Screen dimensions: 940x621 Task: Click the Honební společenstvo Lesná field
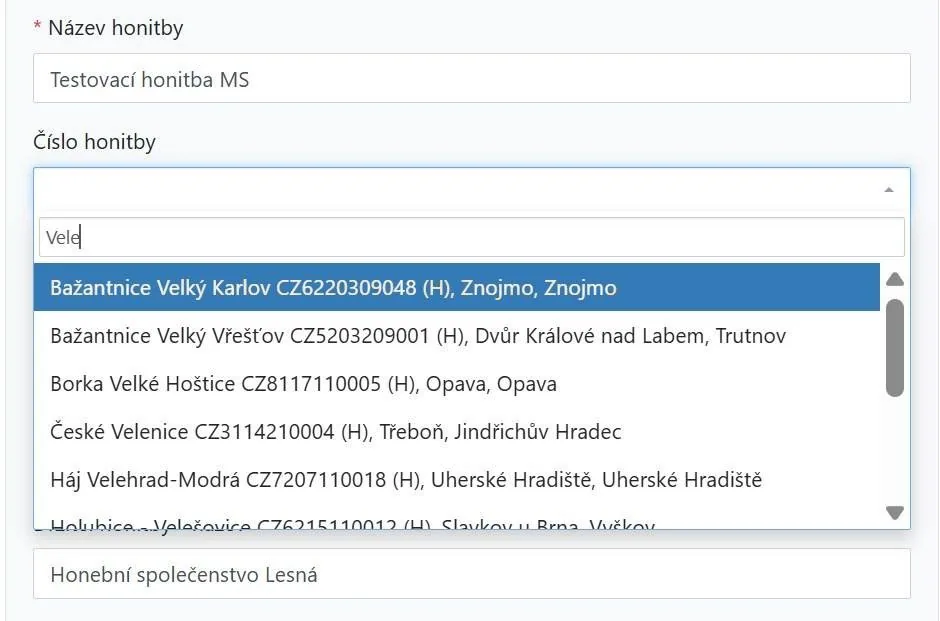[472, 574]
